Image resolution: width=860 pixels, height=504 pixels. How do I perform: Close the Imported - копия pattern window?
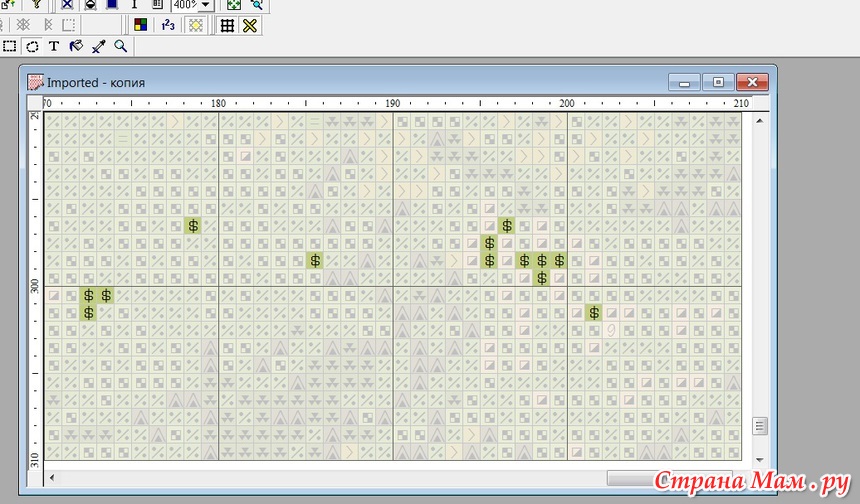pos(752,82)
